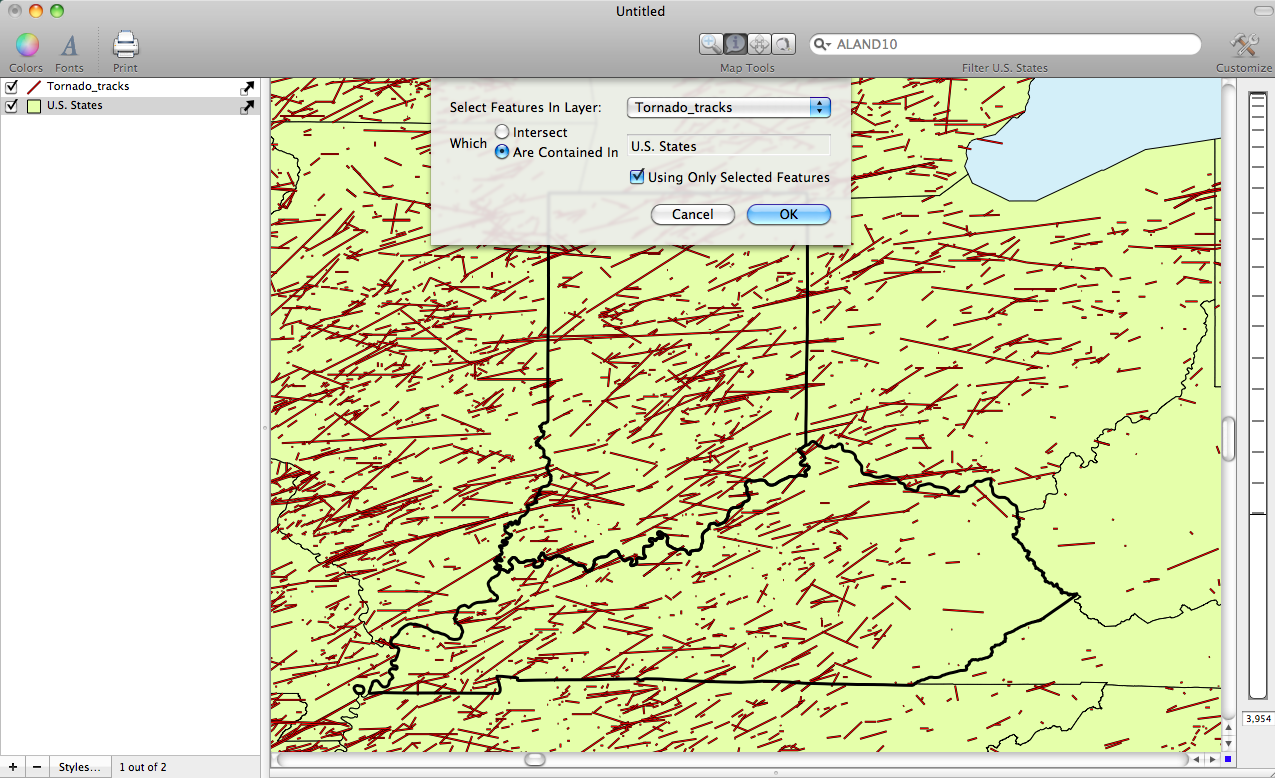Hide the U.S. States layer
Screen dimensions: 1275x778
coord(12,106)
